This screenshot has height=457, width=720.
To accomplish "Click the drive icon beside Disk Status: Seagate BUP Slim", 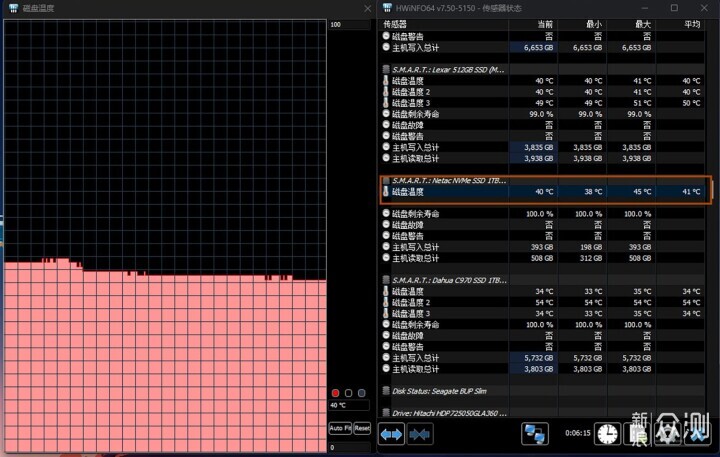I will 386,391.
